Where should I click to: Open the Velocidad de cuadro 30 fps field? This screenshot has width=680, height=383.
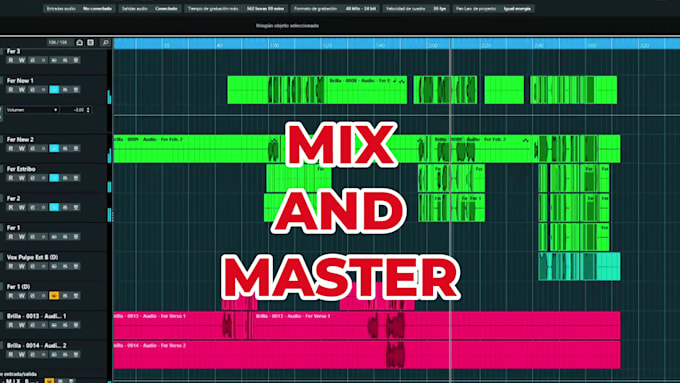pos(416,9)
